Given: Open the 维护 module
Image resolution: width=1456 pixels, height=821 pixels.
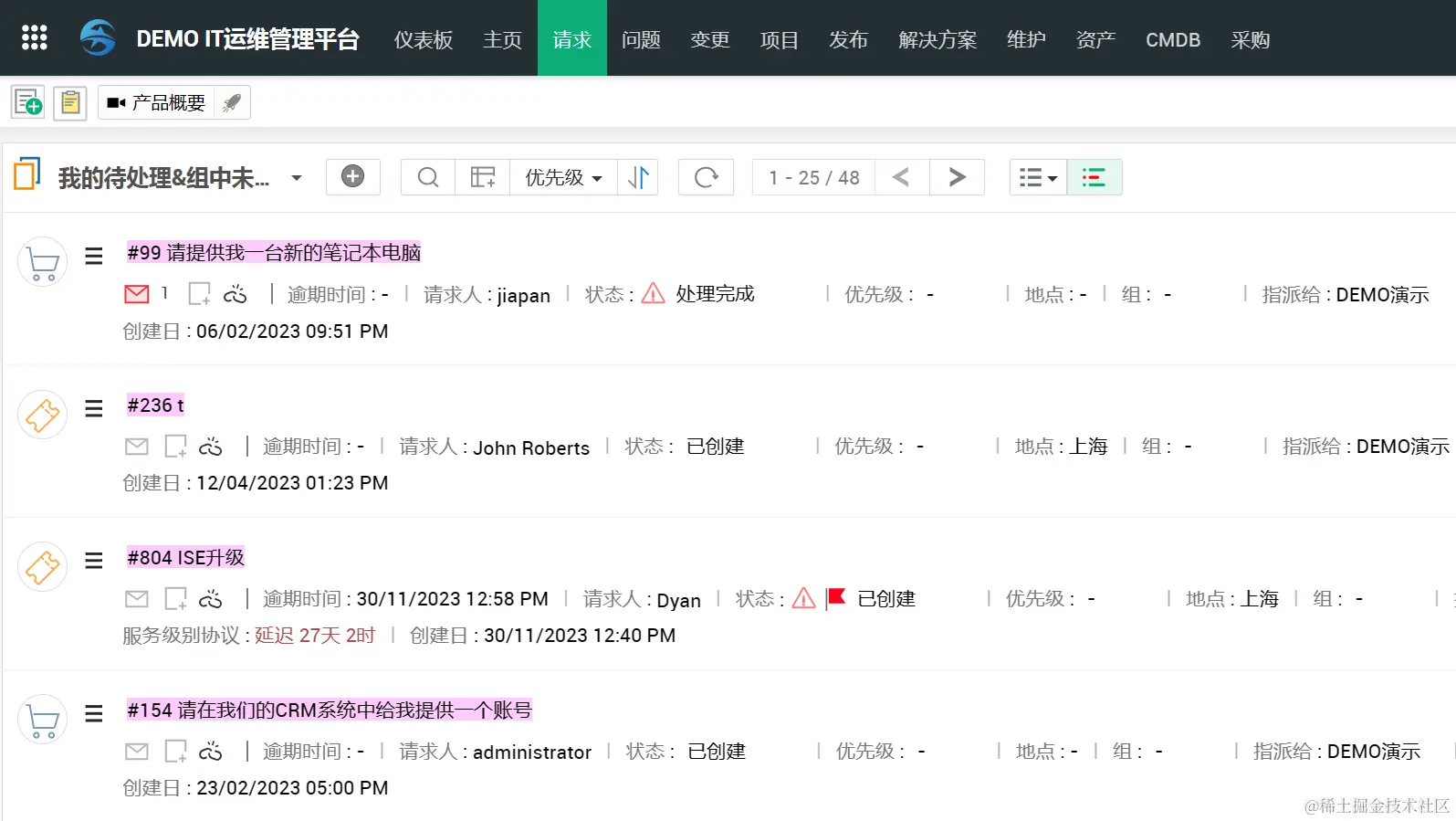Looking at the screenshot, I should tap(1026, 39).
